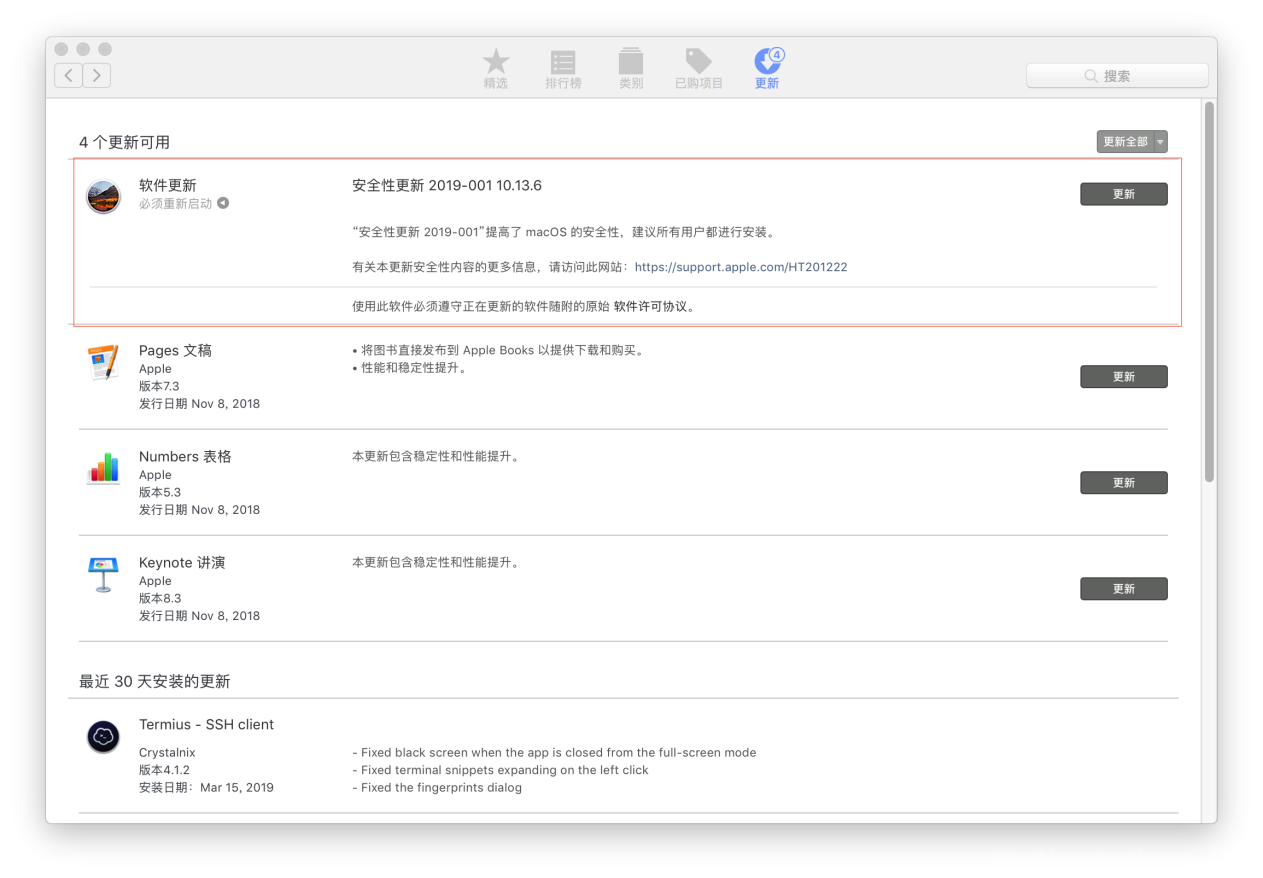The height and width of the screenshot is (878, 1263).
Task: Click the 4 个更新可用 heading
Action: coord(124,142)
